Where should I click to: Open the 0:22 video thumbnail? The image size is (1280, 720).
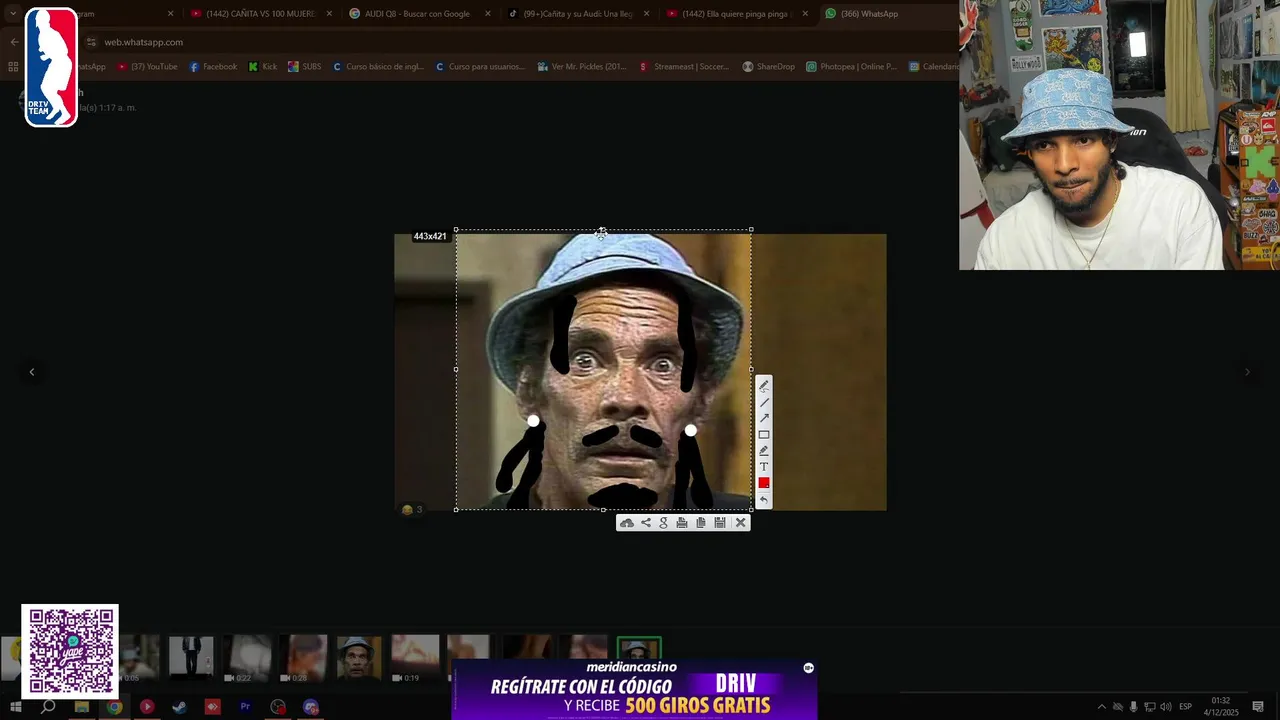[x=246, y=659]
